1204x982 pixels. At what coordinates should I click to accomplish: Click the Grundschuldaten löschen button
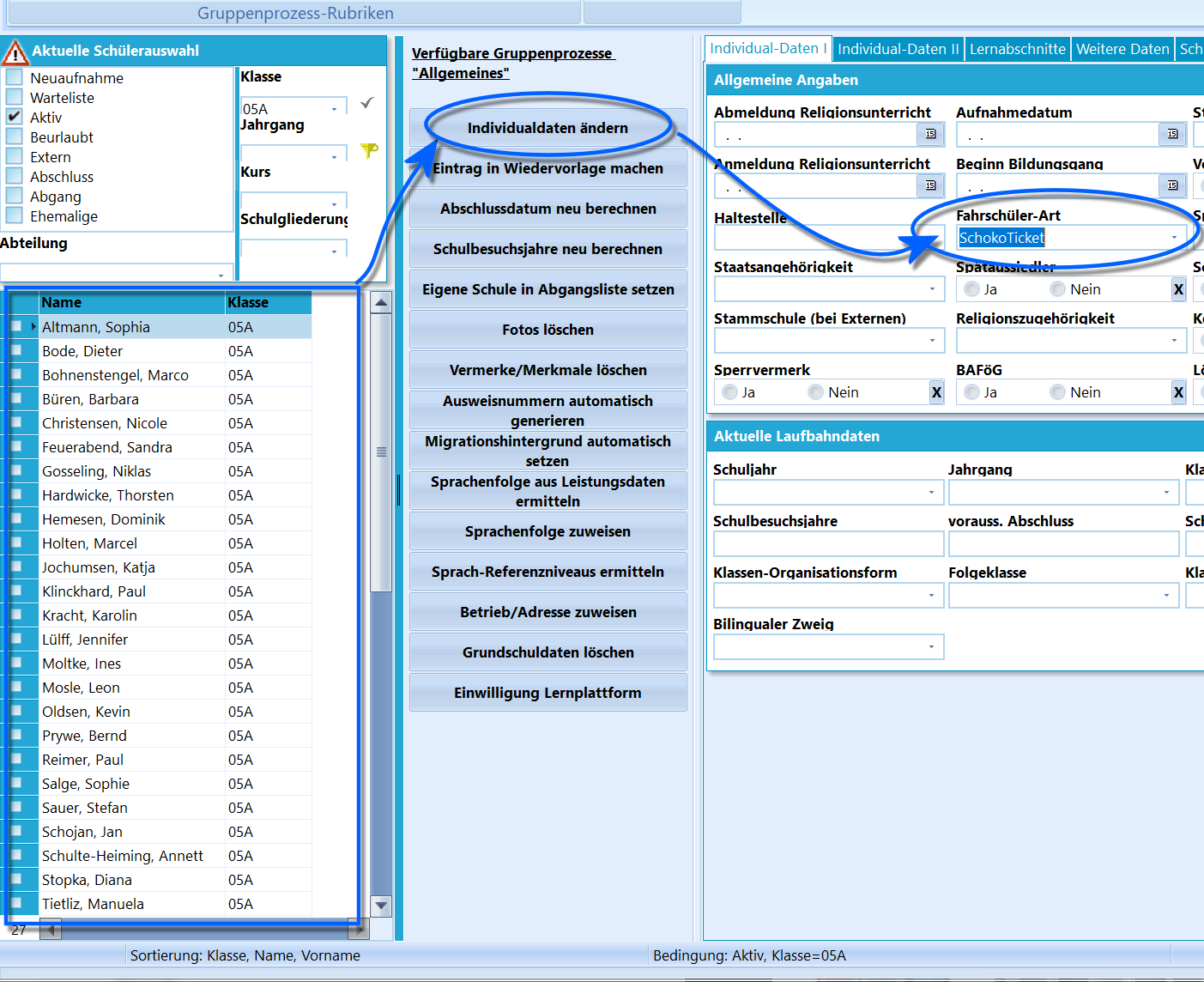click(x=548, y=652)
